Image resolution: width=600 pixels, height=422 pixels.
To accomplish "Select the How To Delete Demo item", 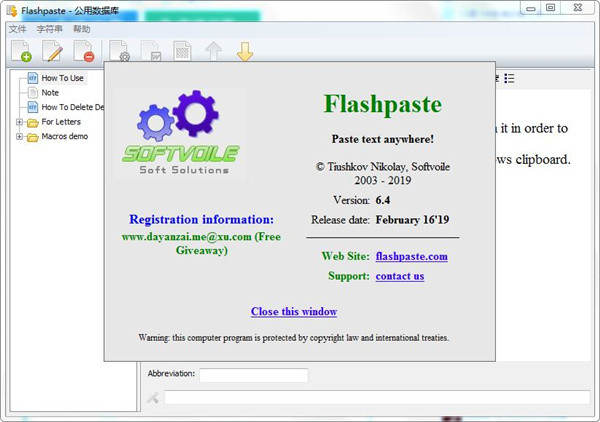I will pyautogui.click(x=72, y=107).
